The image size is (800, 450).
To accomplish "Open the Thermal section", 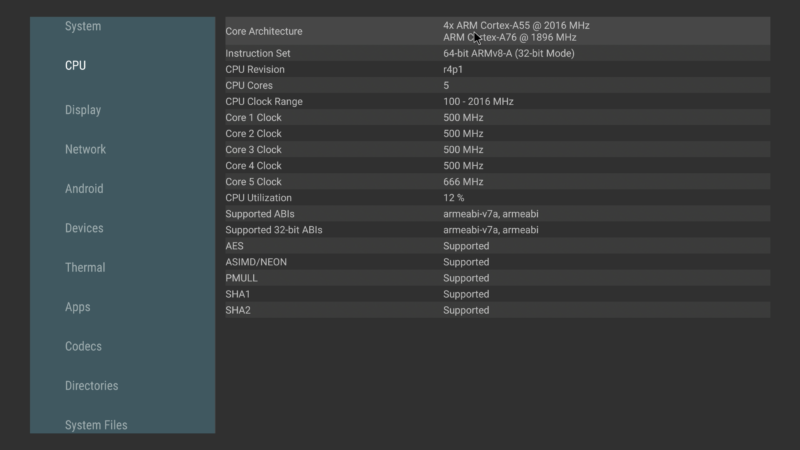I will click(85, 267).
